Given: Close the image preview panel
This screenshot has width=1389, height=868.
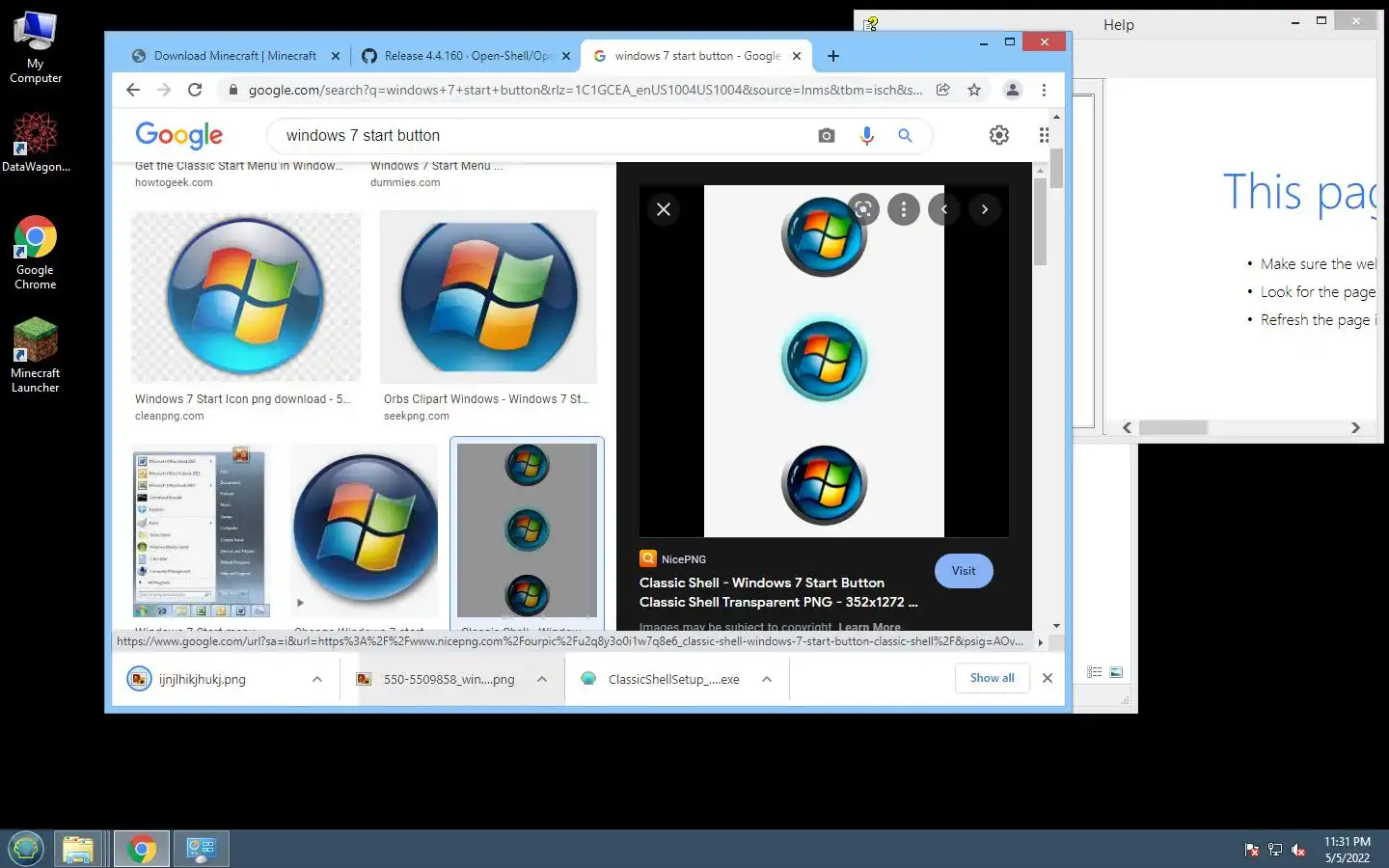Looking at the screenshot, I should coord(664,209).
